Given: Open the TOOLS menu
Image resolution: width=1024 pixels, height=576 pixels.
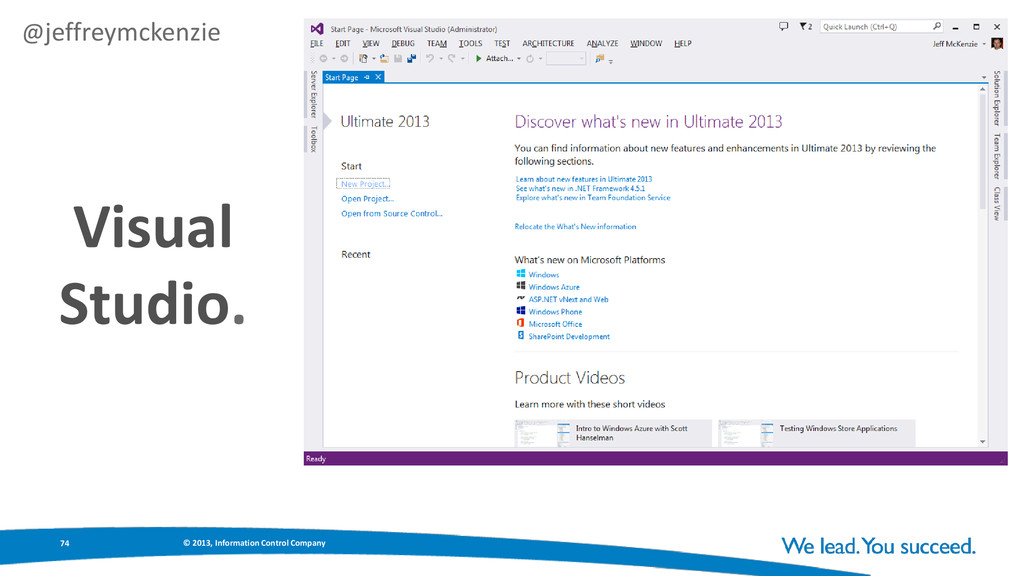Looking at the screenshot, I should [x=470, y=44].
